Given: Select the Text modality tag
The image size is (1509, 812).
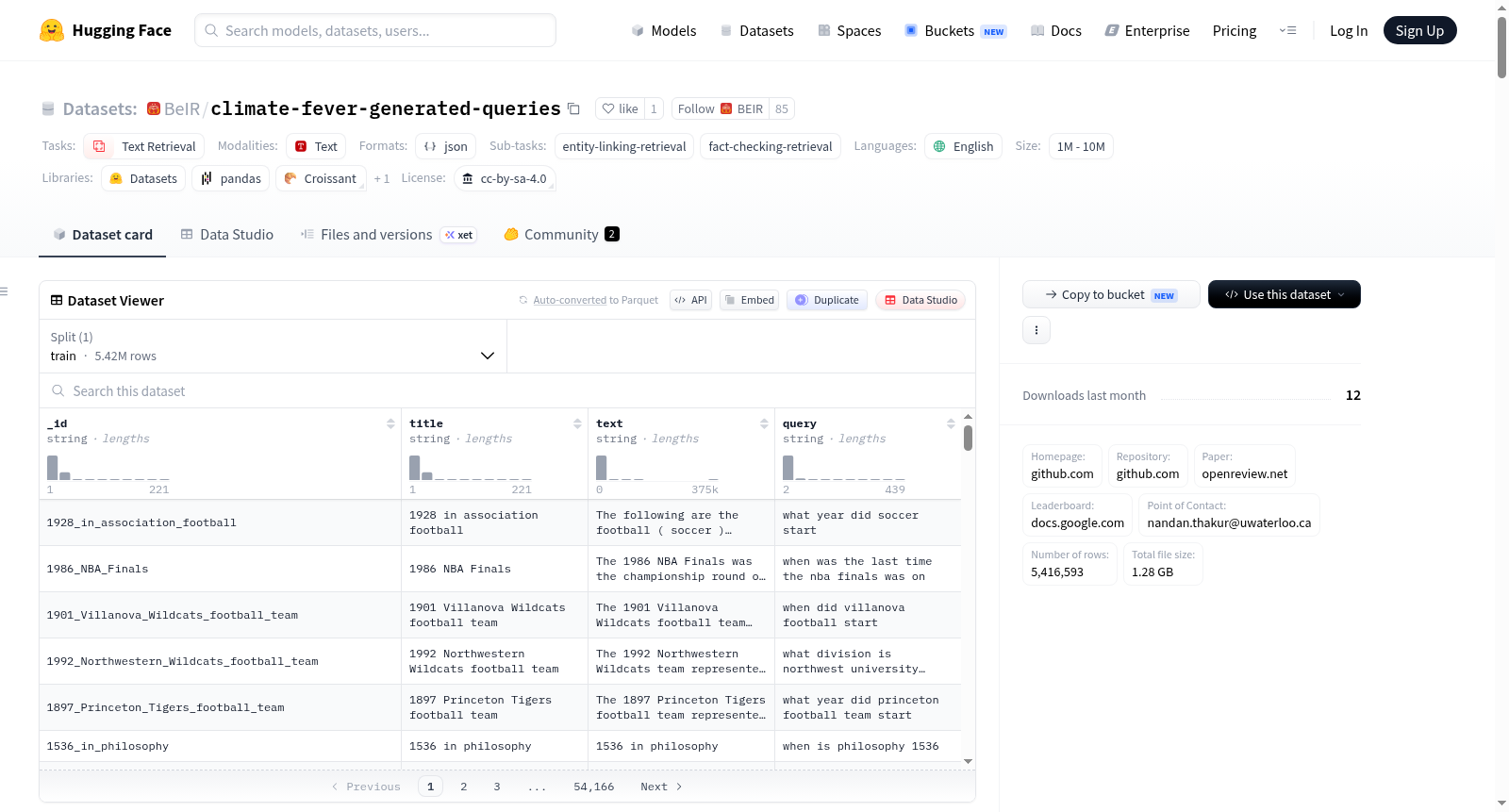Looking at the screenshot, I should (316, 146).
